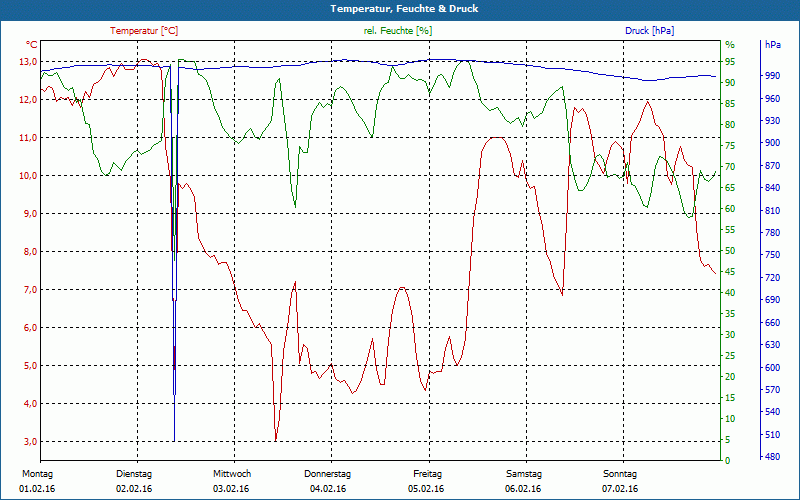Click the '10' humidity axis value
The width and height of the screenshot is (800, 500).
[x=730, y=419]
